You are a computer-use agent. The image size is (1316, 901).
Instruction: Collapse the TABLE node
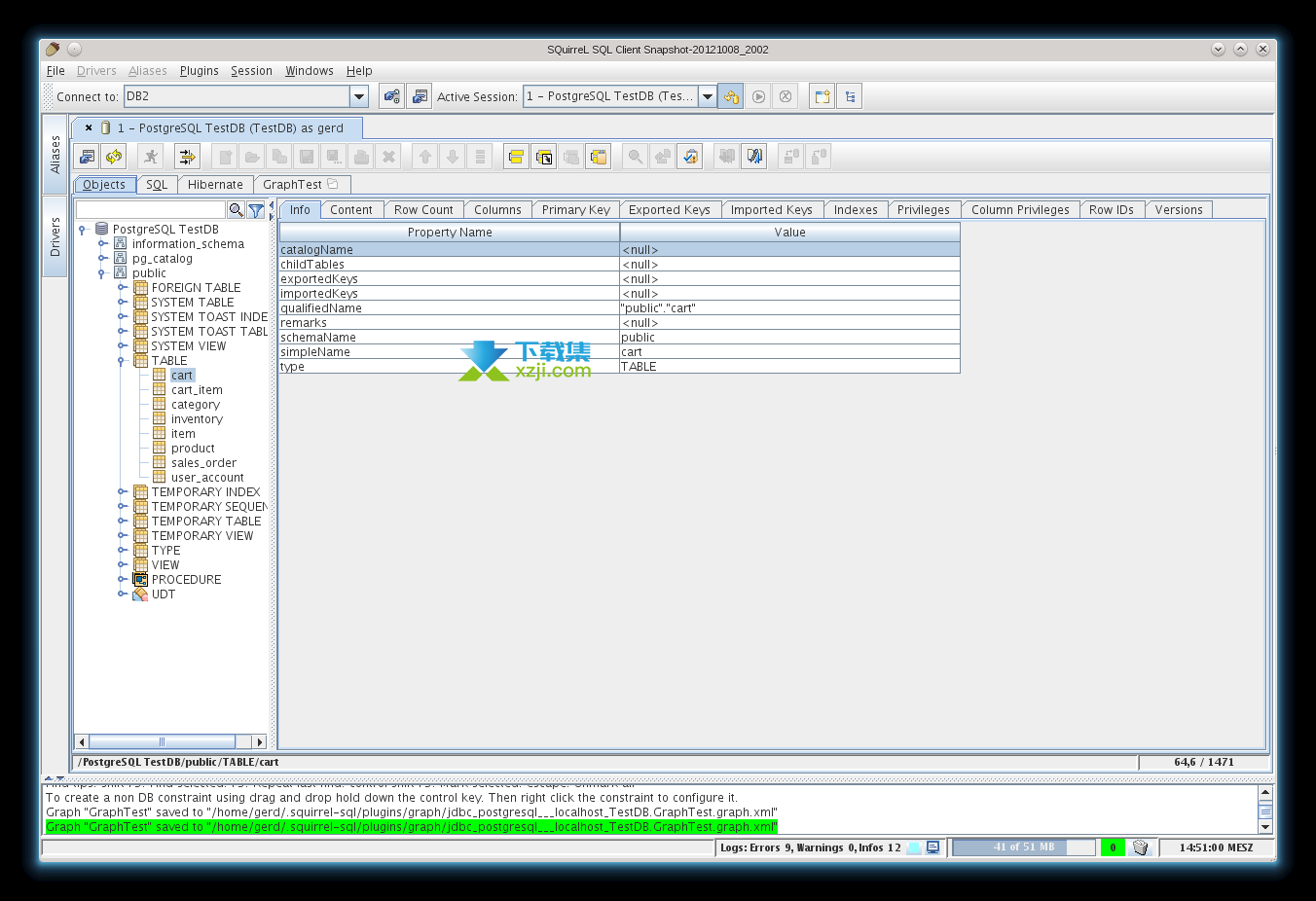(122, 361)
